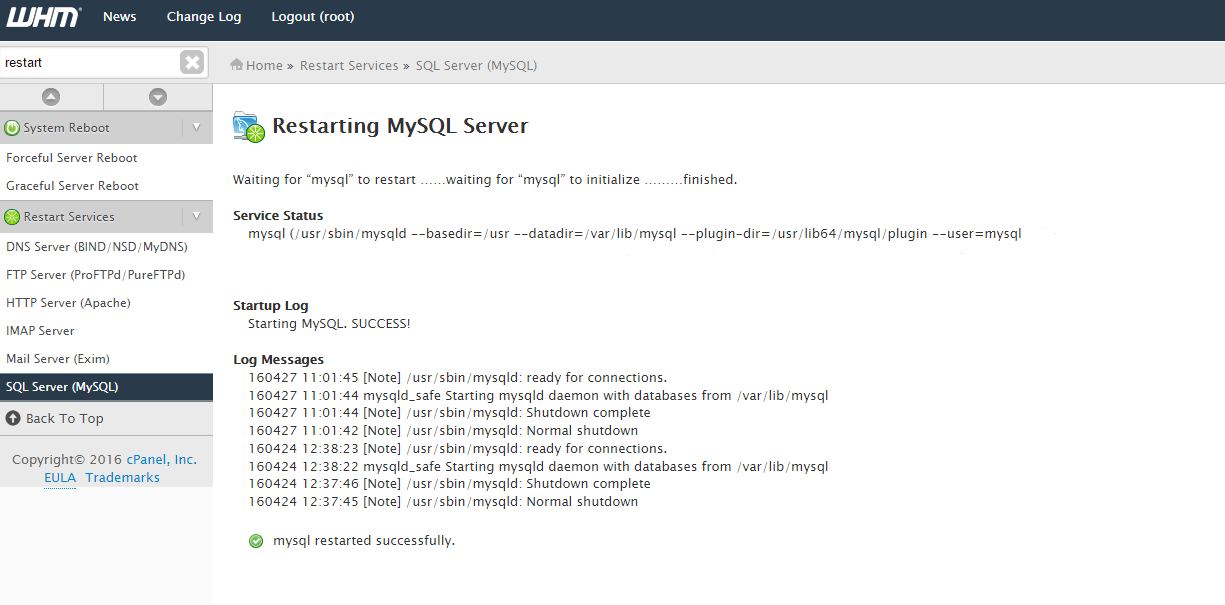
Task: Click the green success checkmark icon
Action: click(256, 541)
